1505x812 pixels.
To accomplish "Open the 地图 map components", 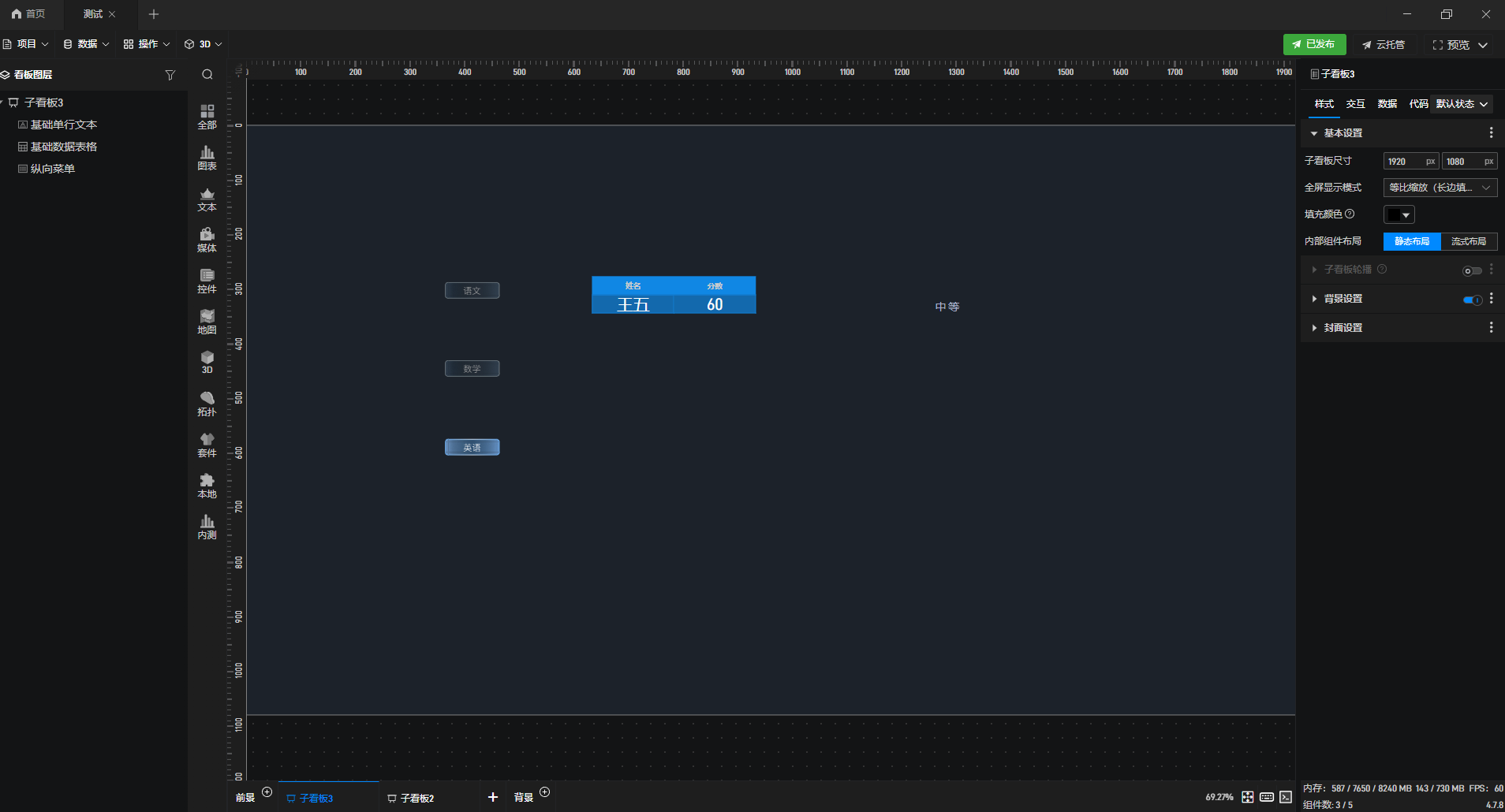I will 207,322.
